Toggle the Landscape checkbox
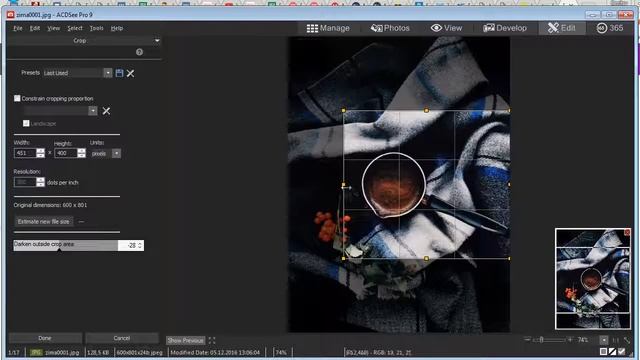Viewport: 640px width, 360px height. pos(26,123)
